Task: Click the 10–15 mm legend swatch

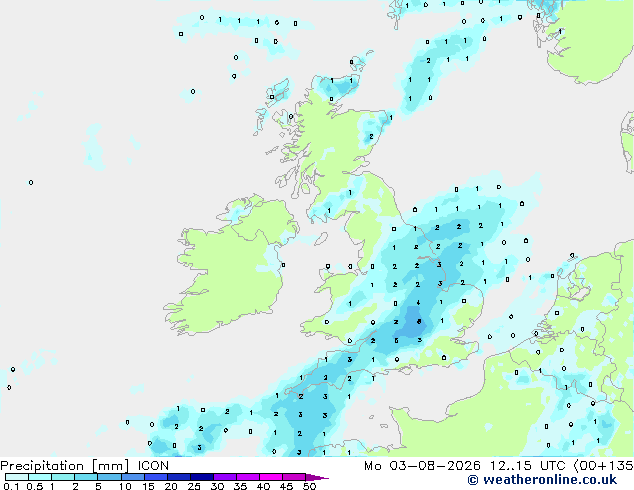Action: coord(132,477)
